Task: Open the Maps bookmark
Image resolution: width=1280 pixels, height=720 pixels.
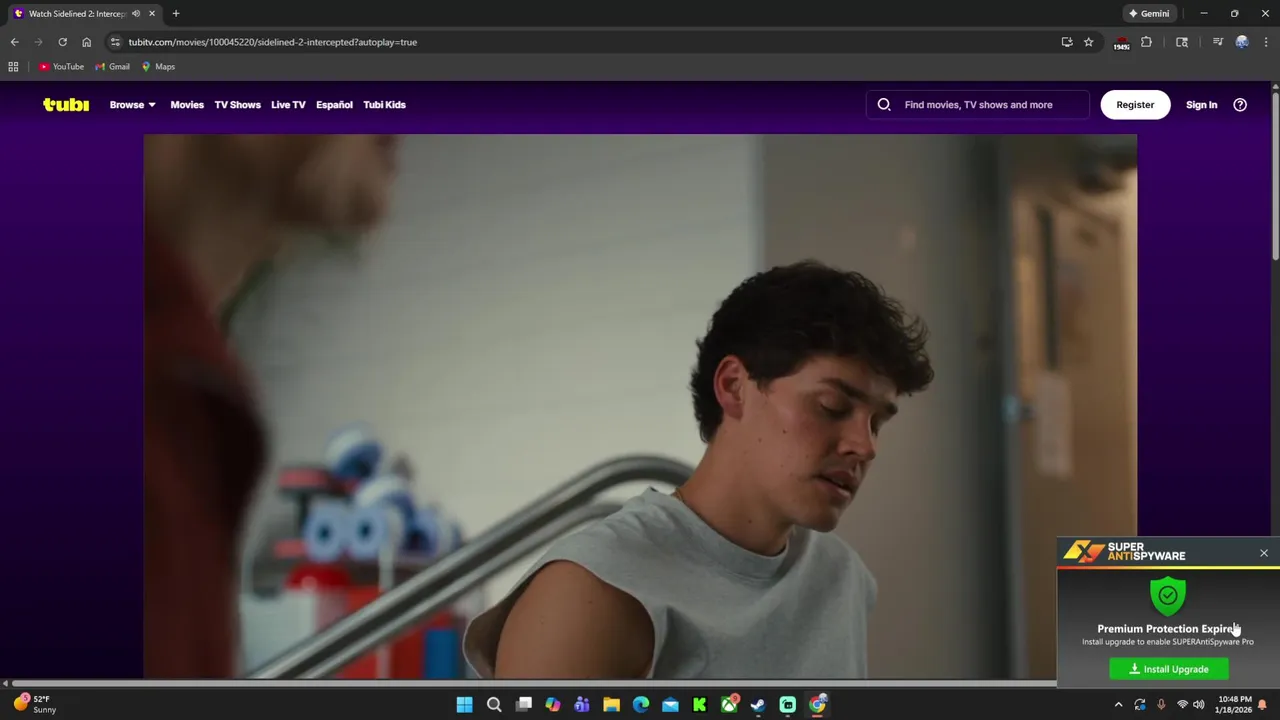Action: (158, 66)
